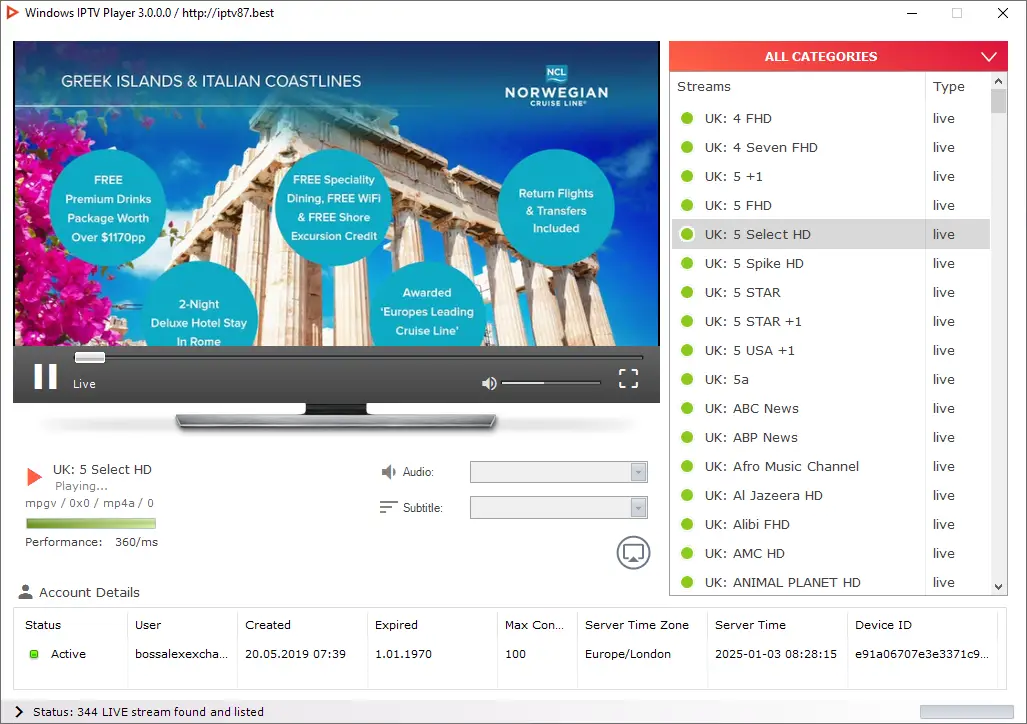Expand the status bar chevron arrow
This screenshot has height=724, width=1027.
point(19,712)
